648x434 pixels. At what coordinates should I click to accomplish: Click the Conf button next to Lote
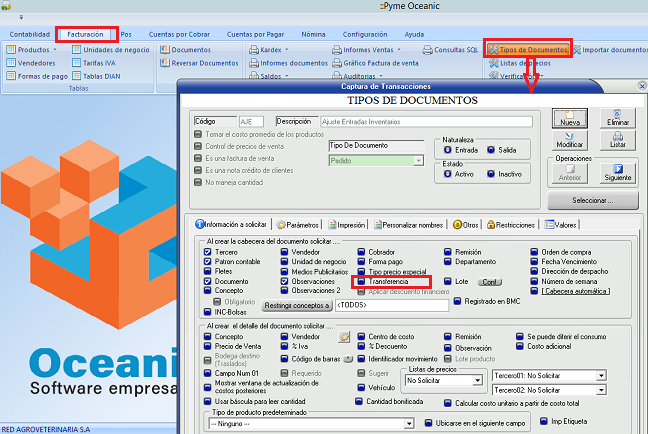[x=489, y=282]
